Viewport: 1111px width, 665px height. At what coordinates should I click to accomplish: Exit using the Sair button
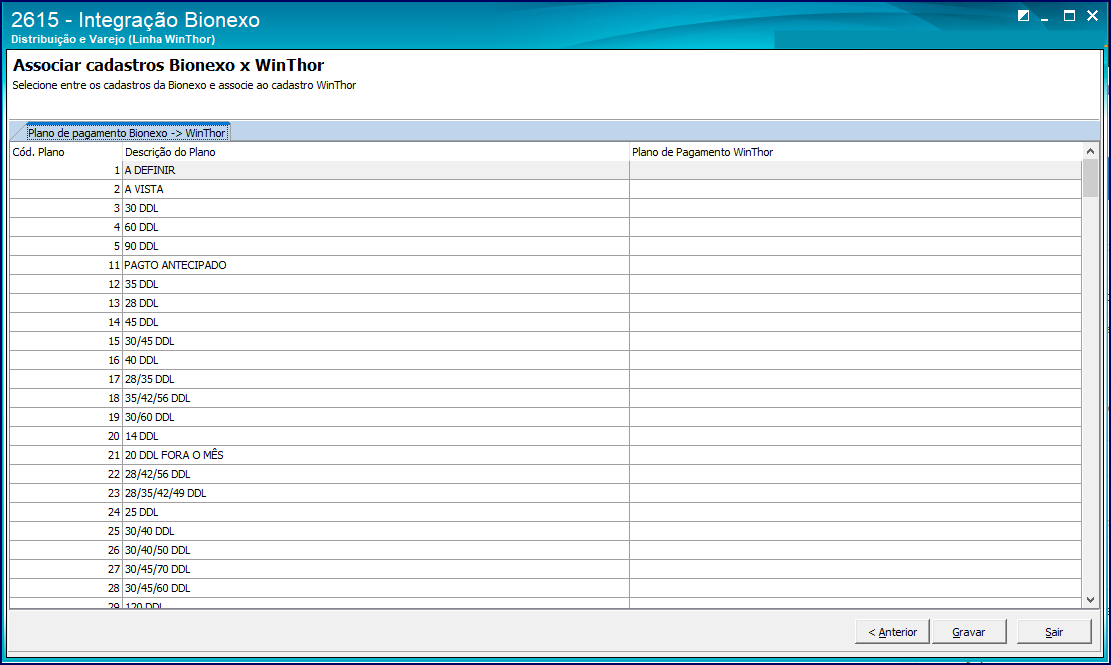(x=1054, y=632)
